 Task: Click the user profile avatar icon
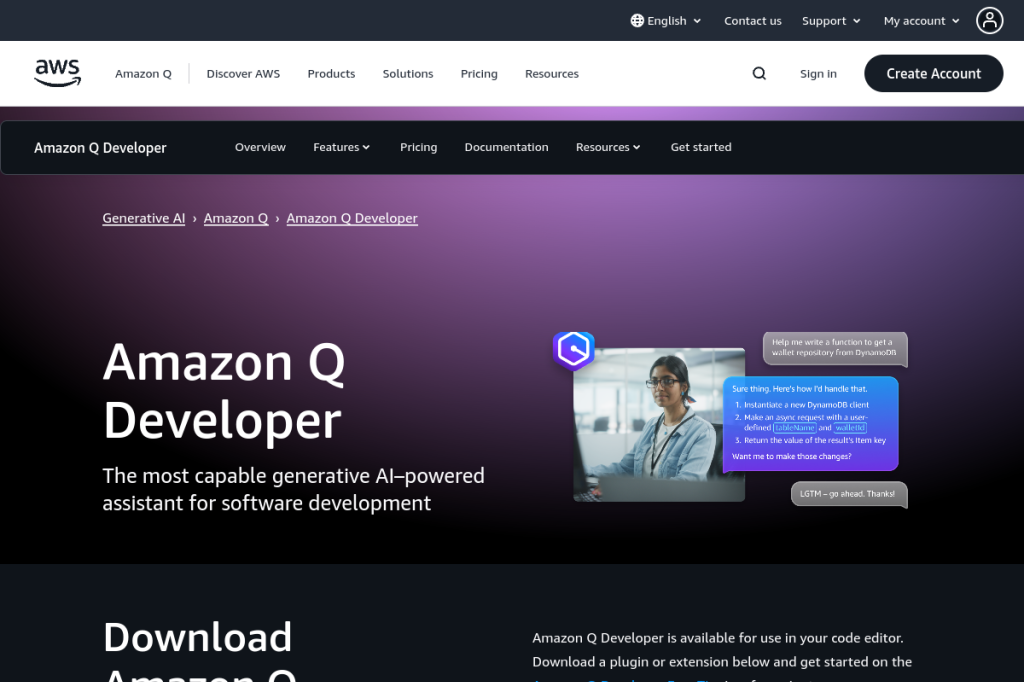tap(989, 20)
